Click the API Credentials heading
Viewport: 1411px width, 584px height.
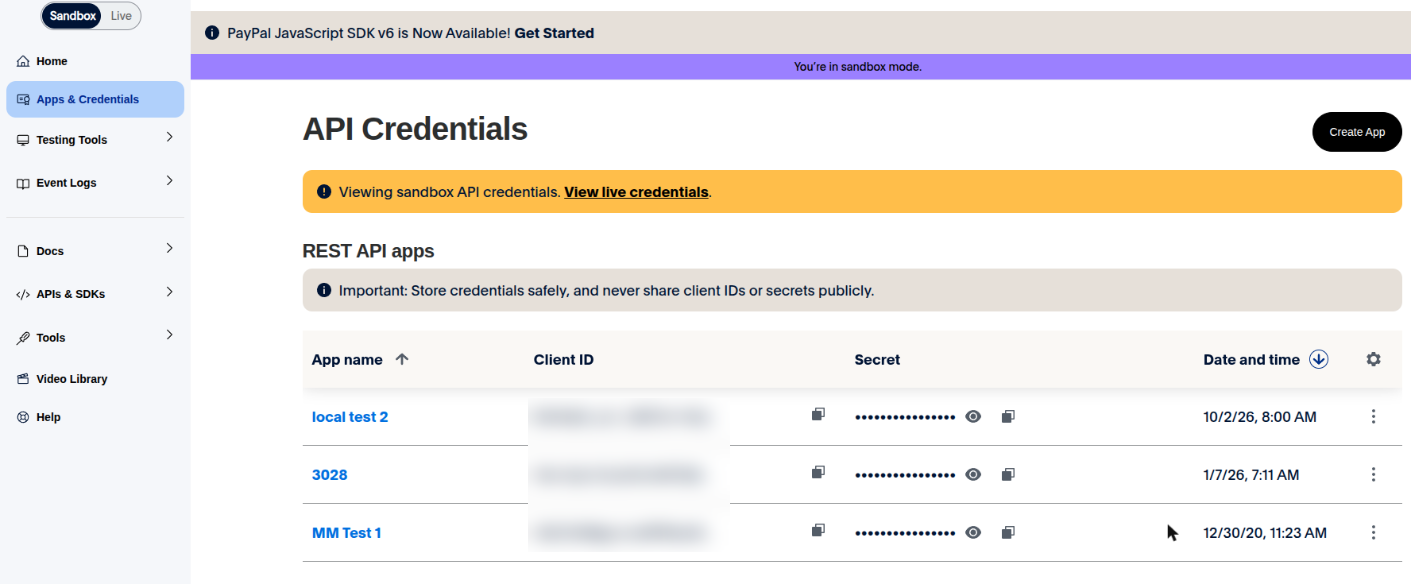415,129
